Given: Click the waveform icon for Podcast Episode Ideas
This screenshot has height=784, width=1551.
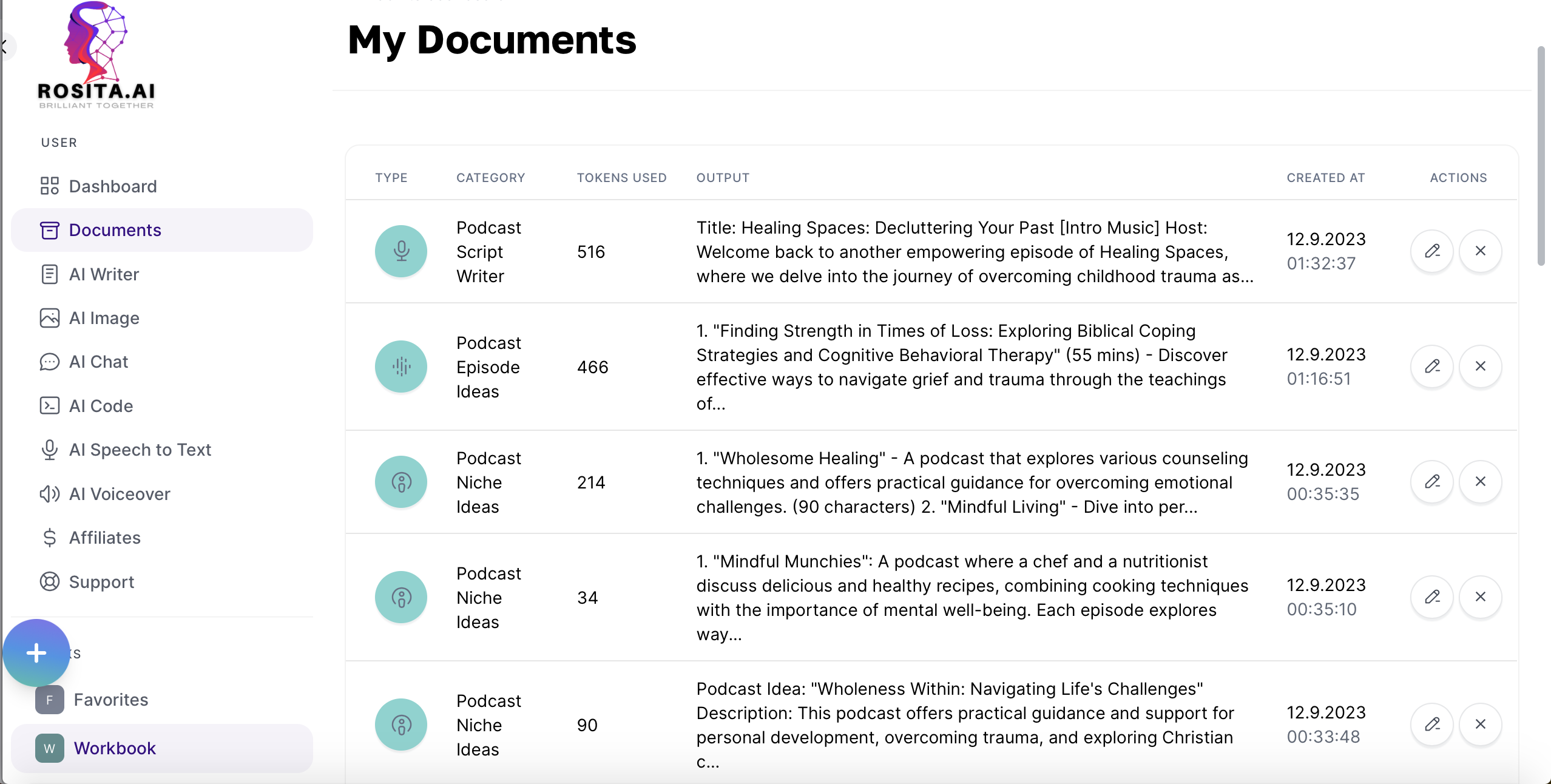Looking at the screenshot, I should (401, 367).
